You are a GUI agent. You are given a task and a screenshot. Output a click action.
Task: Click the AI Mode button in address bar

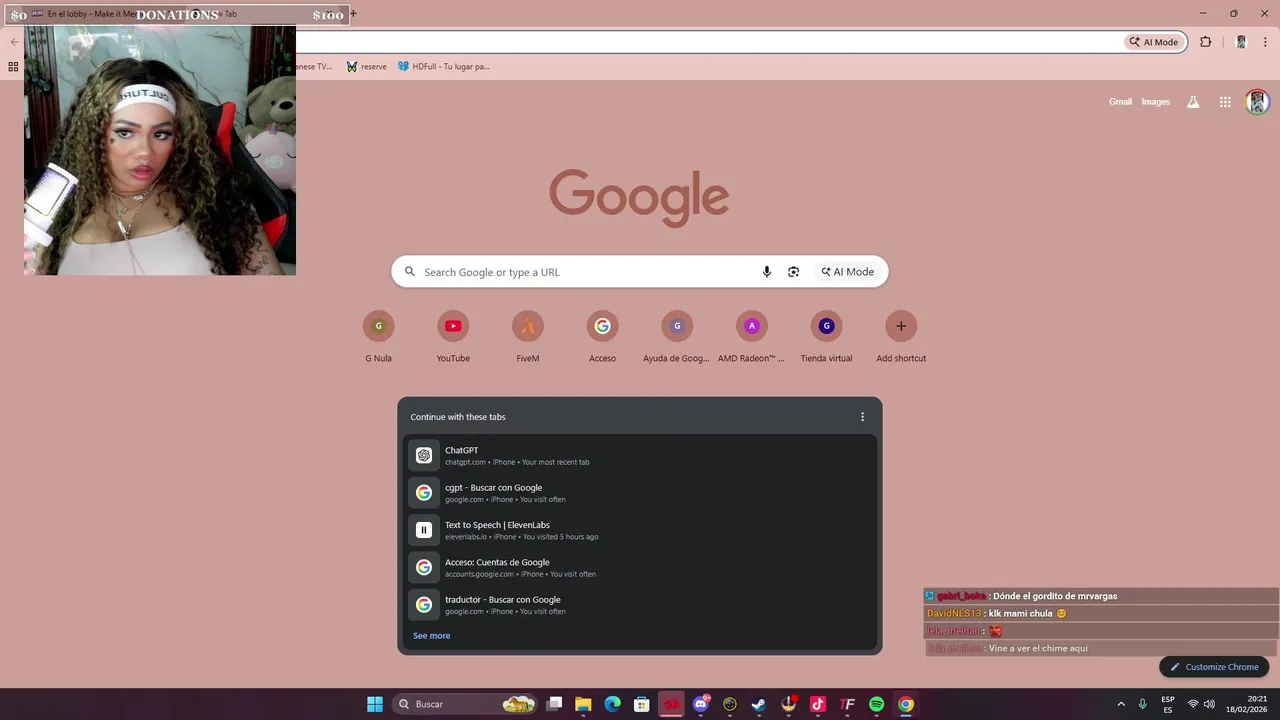point(1154,42)
